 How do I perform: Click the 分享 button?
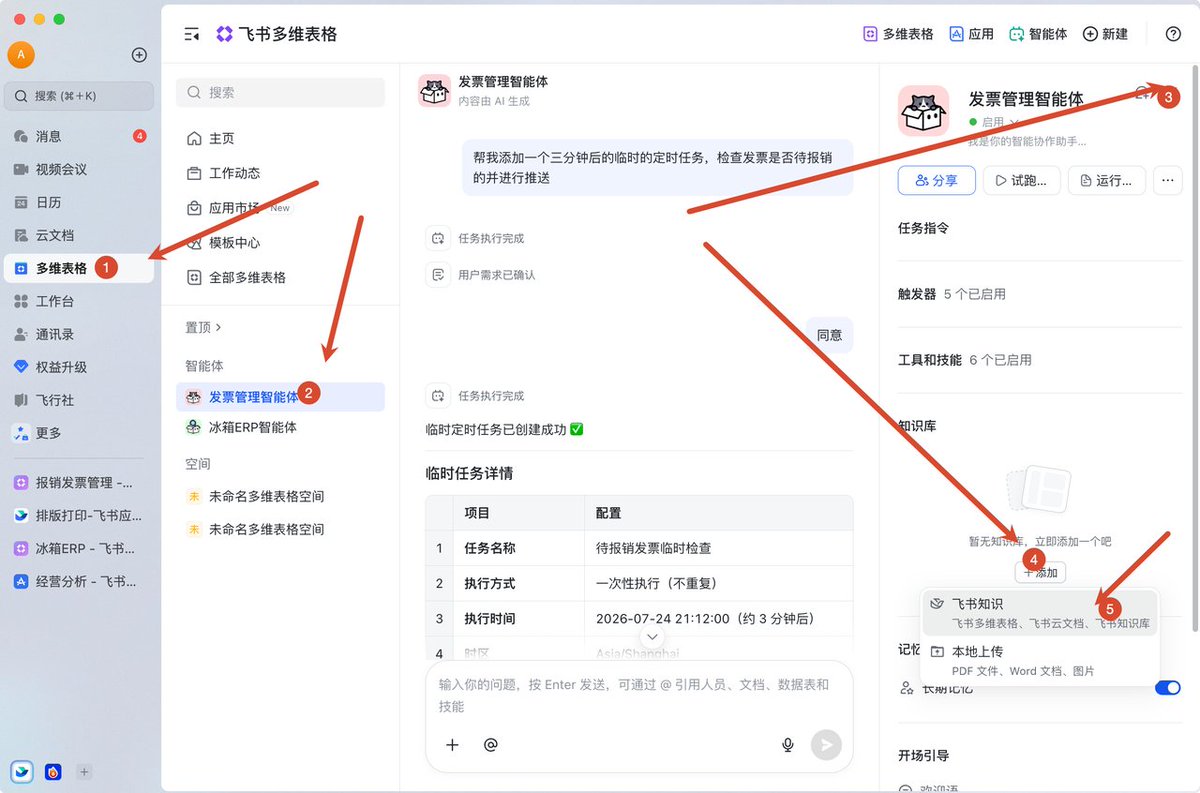pos(936,181)
